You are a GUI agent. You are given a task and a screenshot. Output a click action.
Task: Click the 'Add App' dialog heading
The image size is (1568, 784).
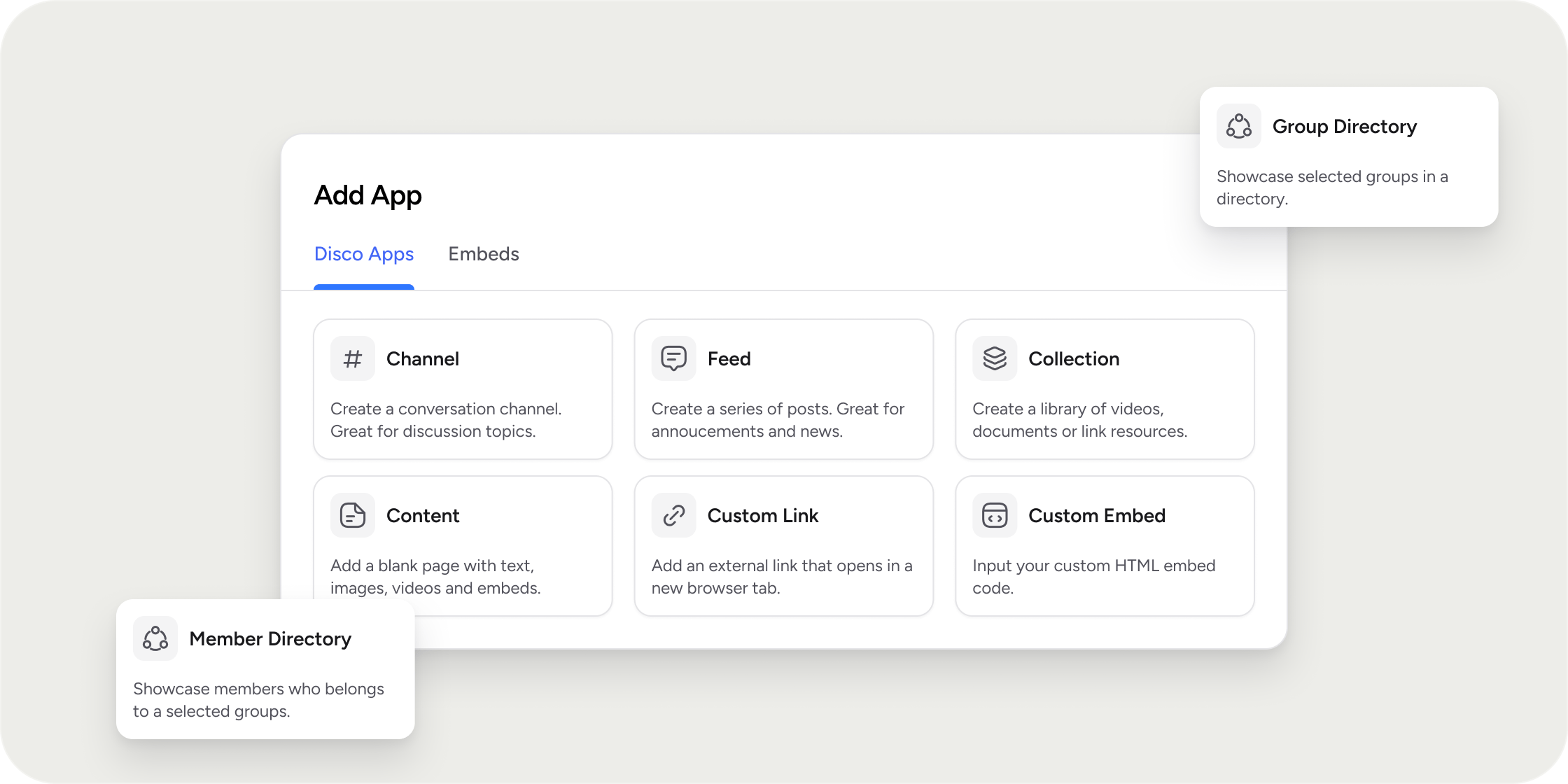[368, 195]
